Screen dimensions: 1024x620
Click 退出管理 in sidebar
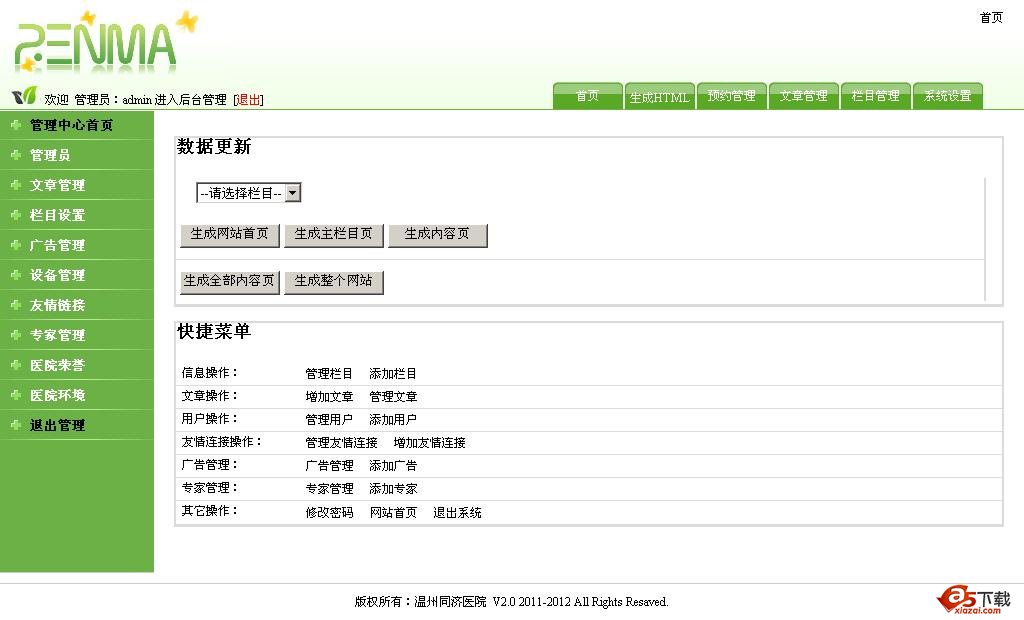(57, 425)
